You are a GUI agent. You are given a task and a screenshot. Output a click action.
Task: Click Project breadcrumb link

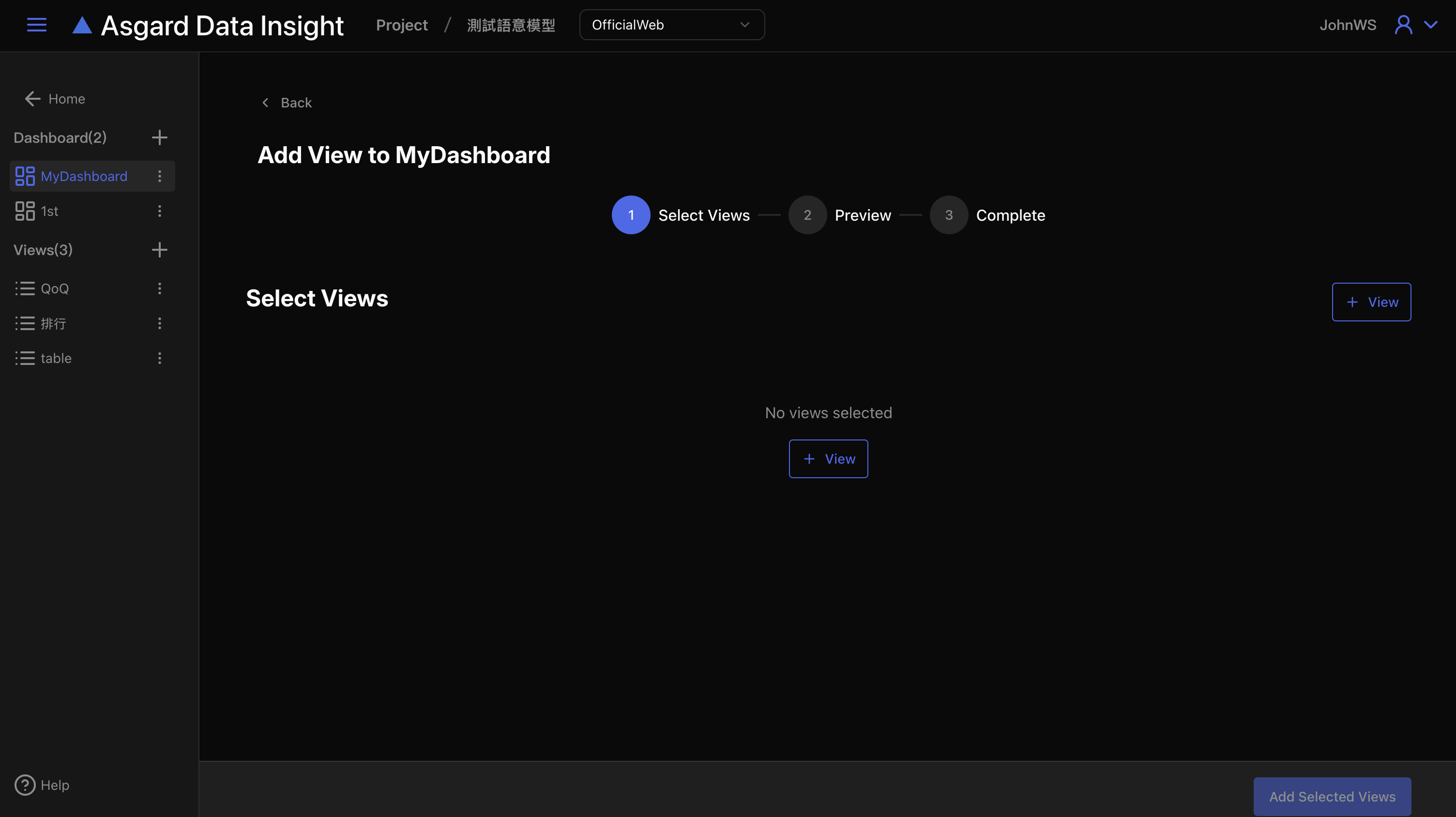point(401,25)
